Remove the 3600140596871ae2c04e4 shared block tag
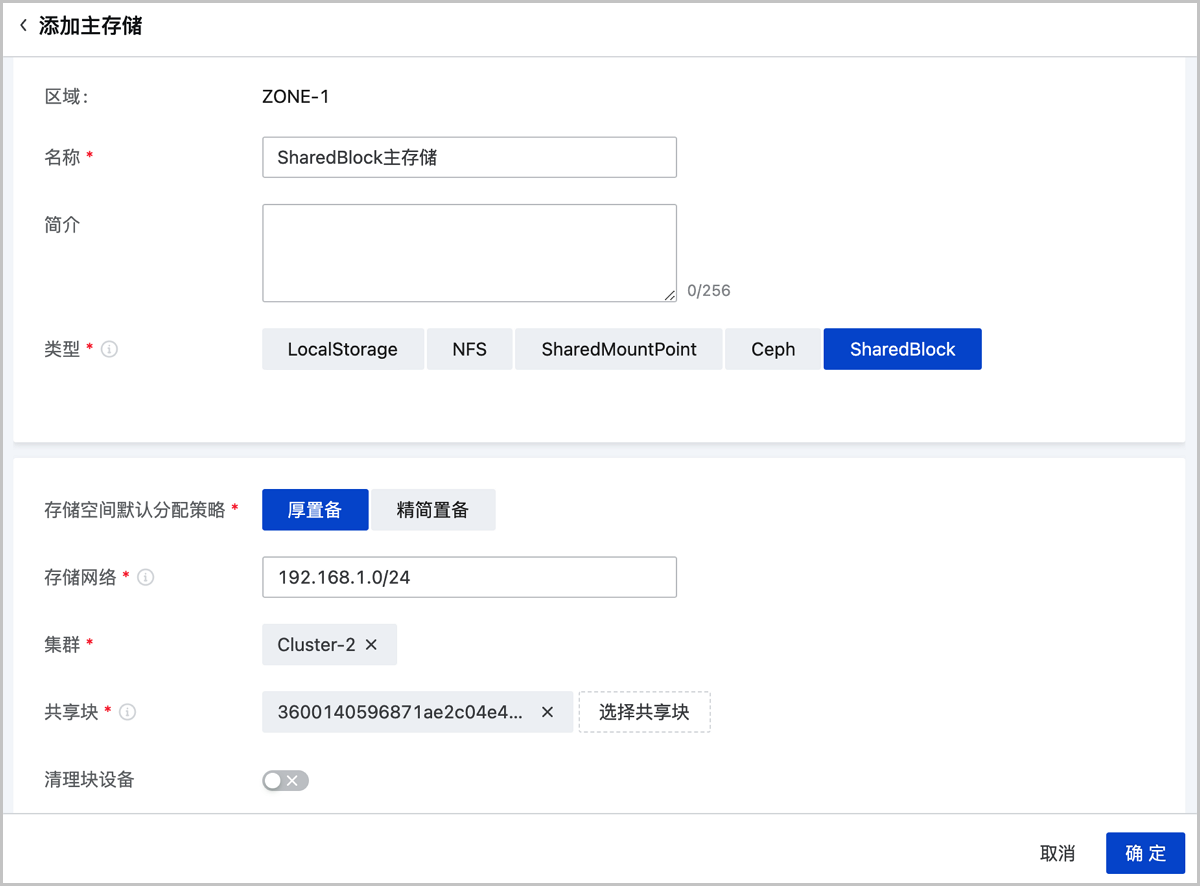Image resolution: width=1200 pixels, height=886 pixels. (x=547, y=712)
